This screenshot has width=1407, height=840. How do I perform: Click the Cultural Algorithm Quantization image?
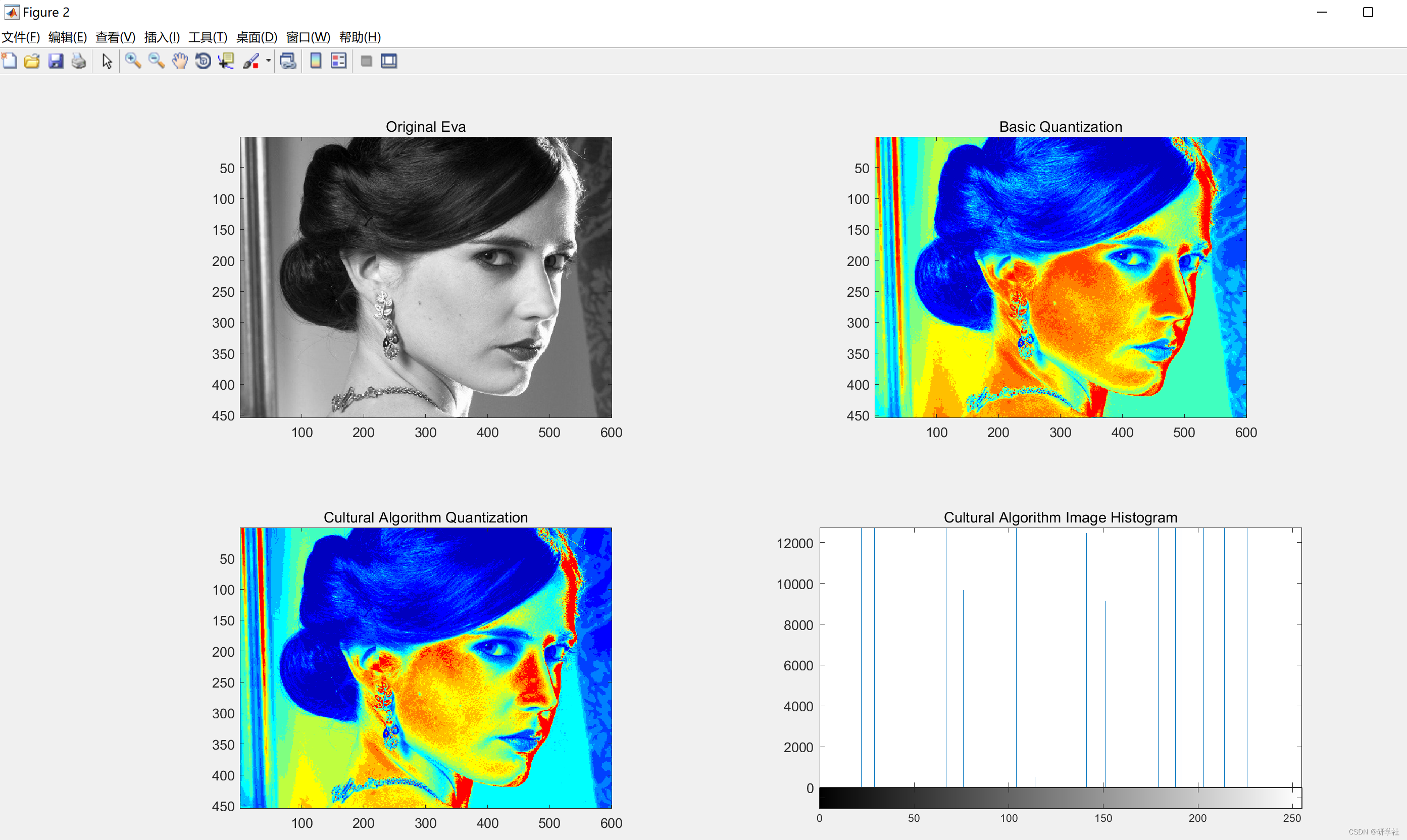425,667
